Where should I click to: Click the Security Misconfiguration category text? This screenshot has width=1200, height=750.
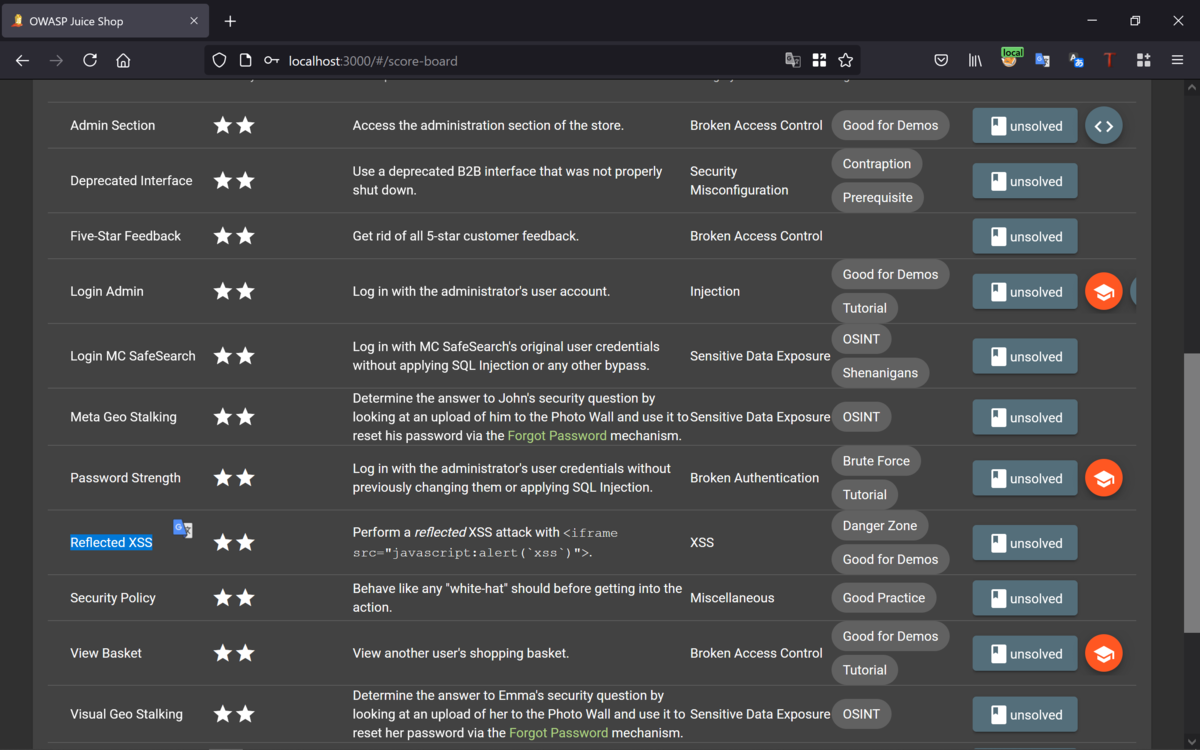click(x=739, y=181)
